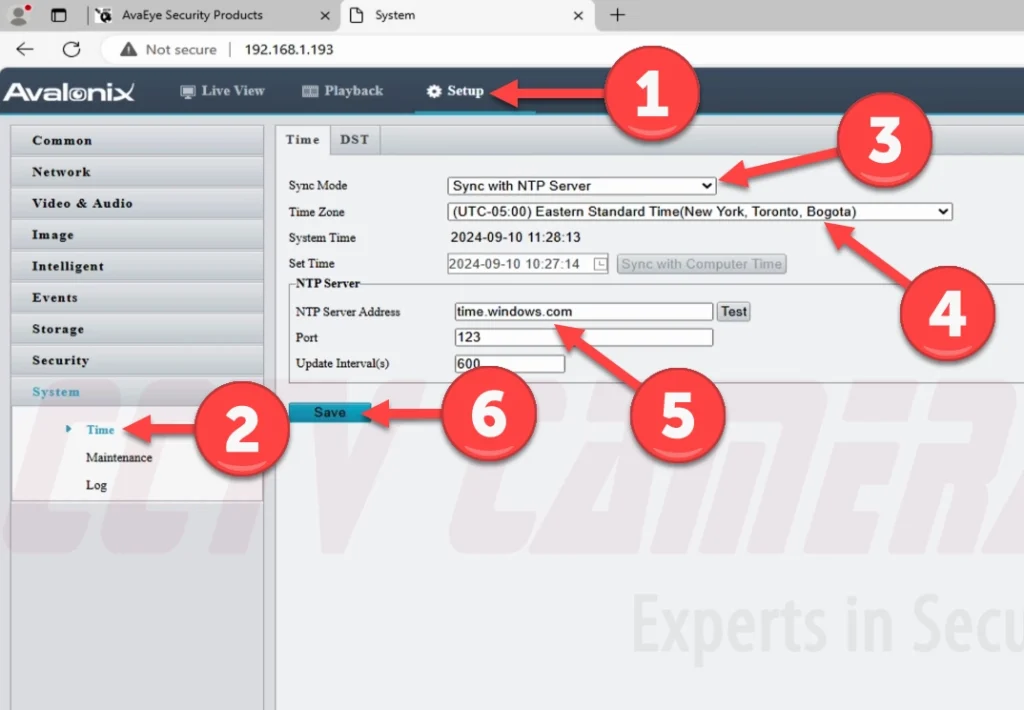
Task: Open the browser profile icon
Action: pos(19,15)
